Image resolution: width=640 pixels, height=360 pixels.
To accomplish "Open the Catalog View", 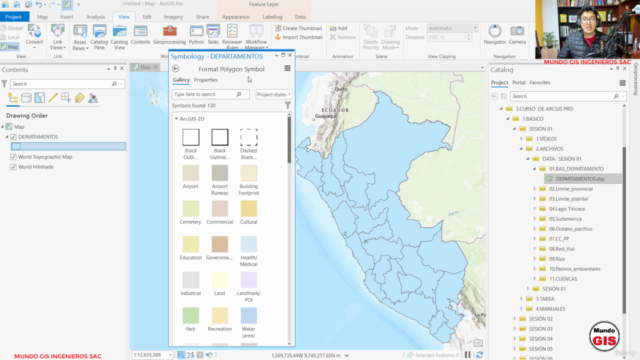I will coord(119,37).
